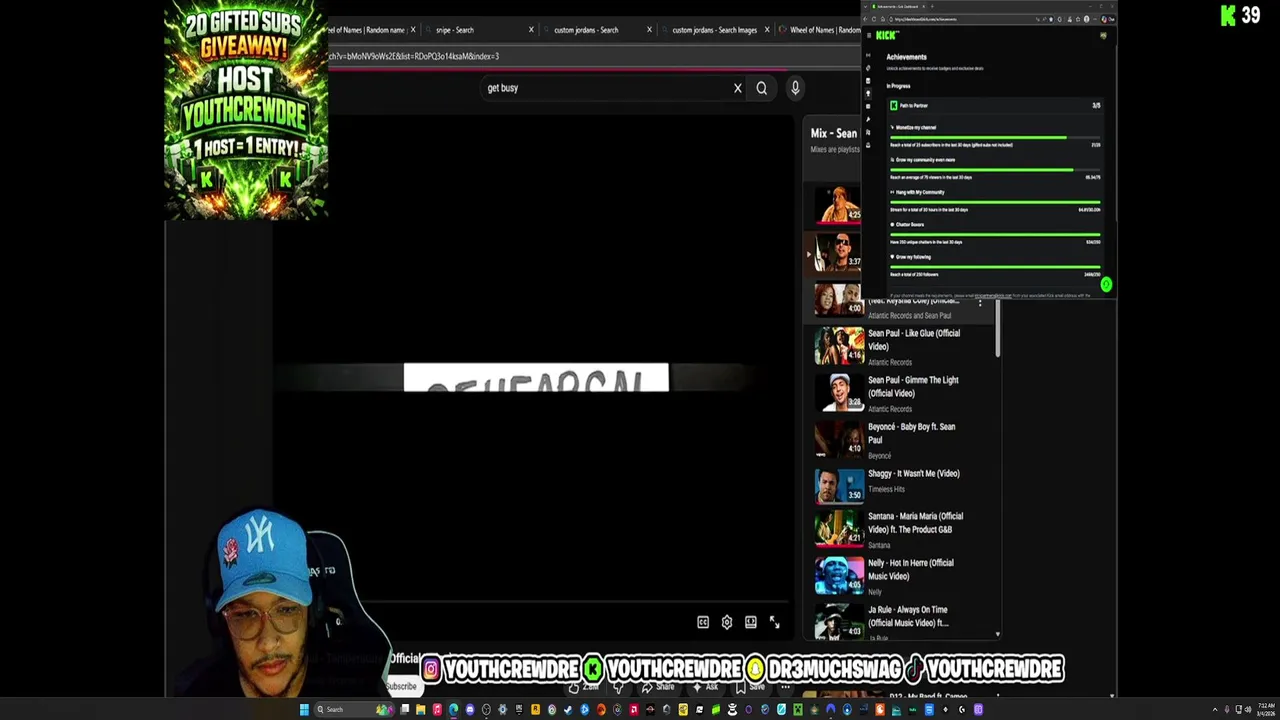Click the 3:37 currently playing thumbnail
Screen dimensions: 1280x720
tap(838, 252)
